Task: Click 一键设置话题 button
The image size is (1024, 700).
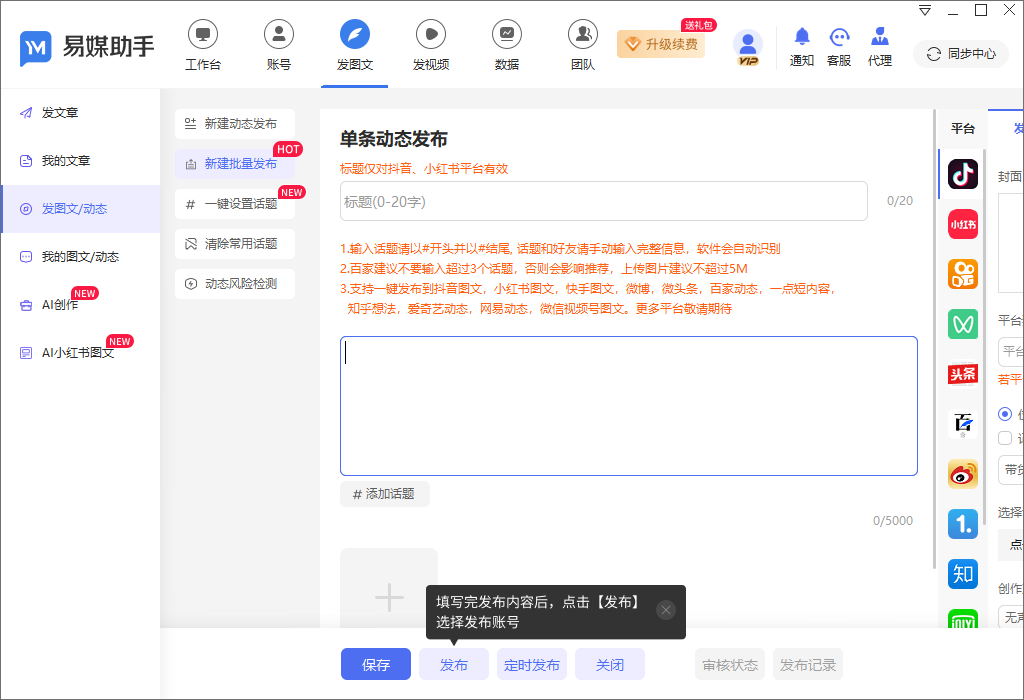Action: (234, 204)
